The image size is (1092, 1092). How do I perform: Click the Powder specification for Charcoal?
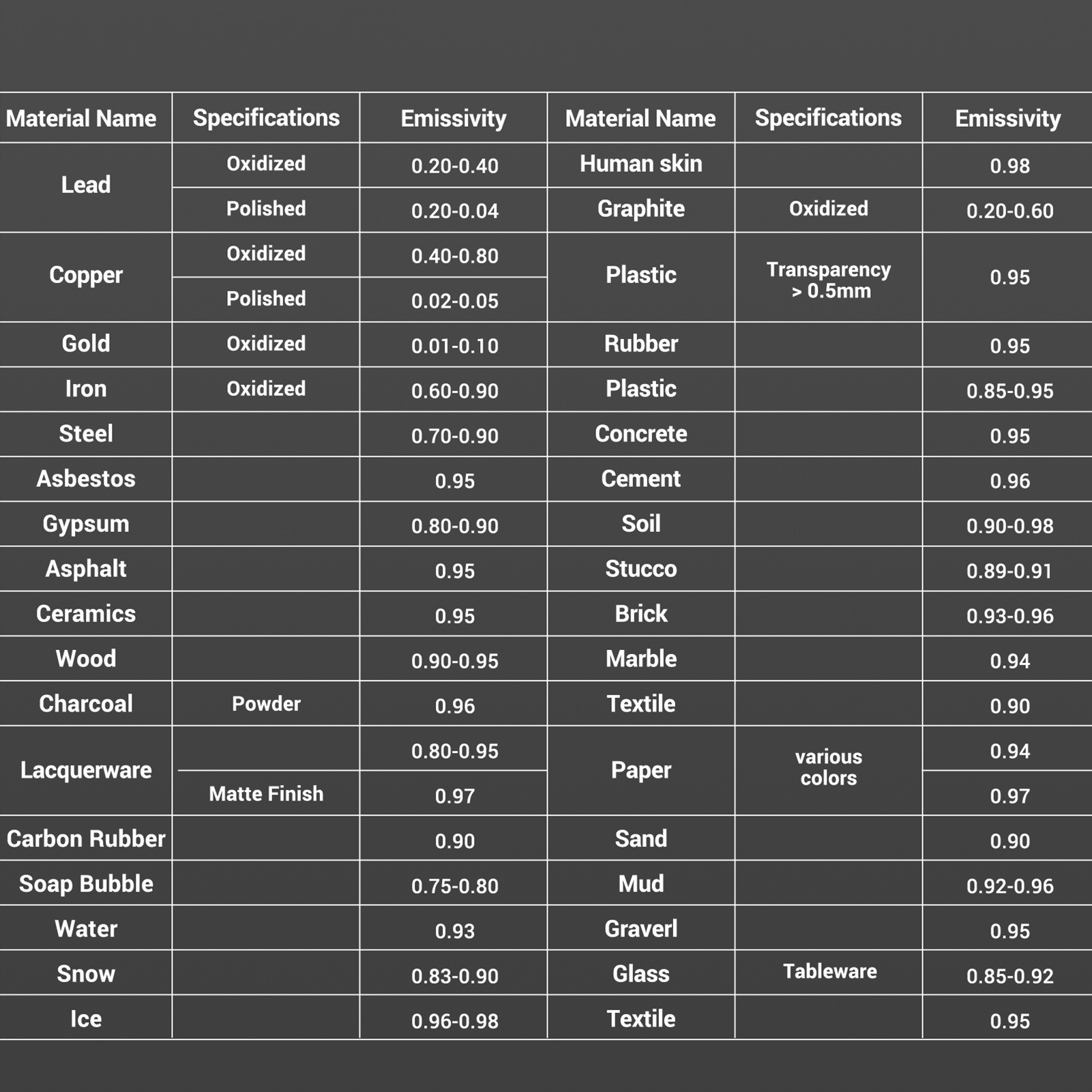tap(266, 704)
